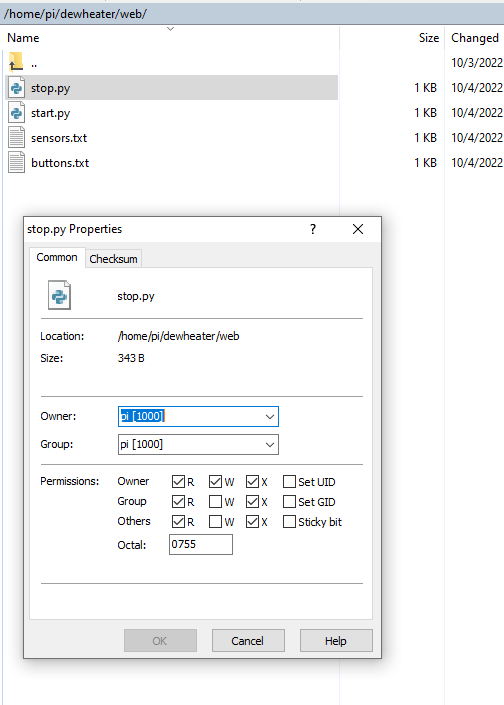Viewport: 504px width, 705px height.
Task: Close the stop.py Properties dialog
Action: (x=358, y=229)
